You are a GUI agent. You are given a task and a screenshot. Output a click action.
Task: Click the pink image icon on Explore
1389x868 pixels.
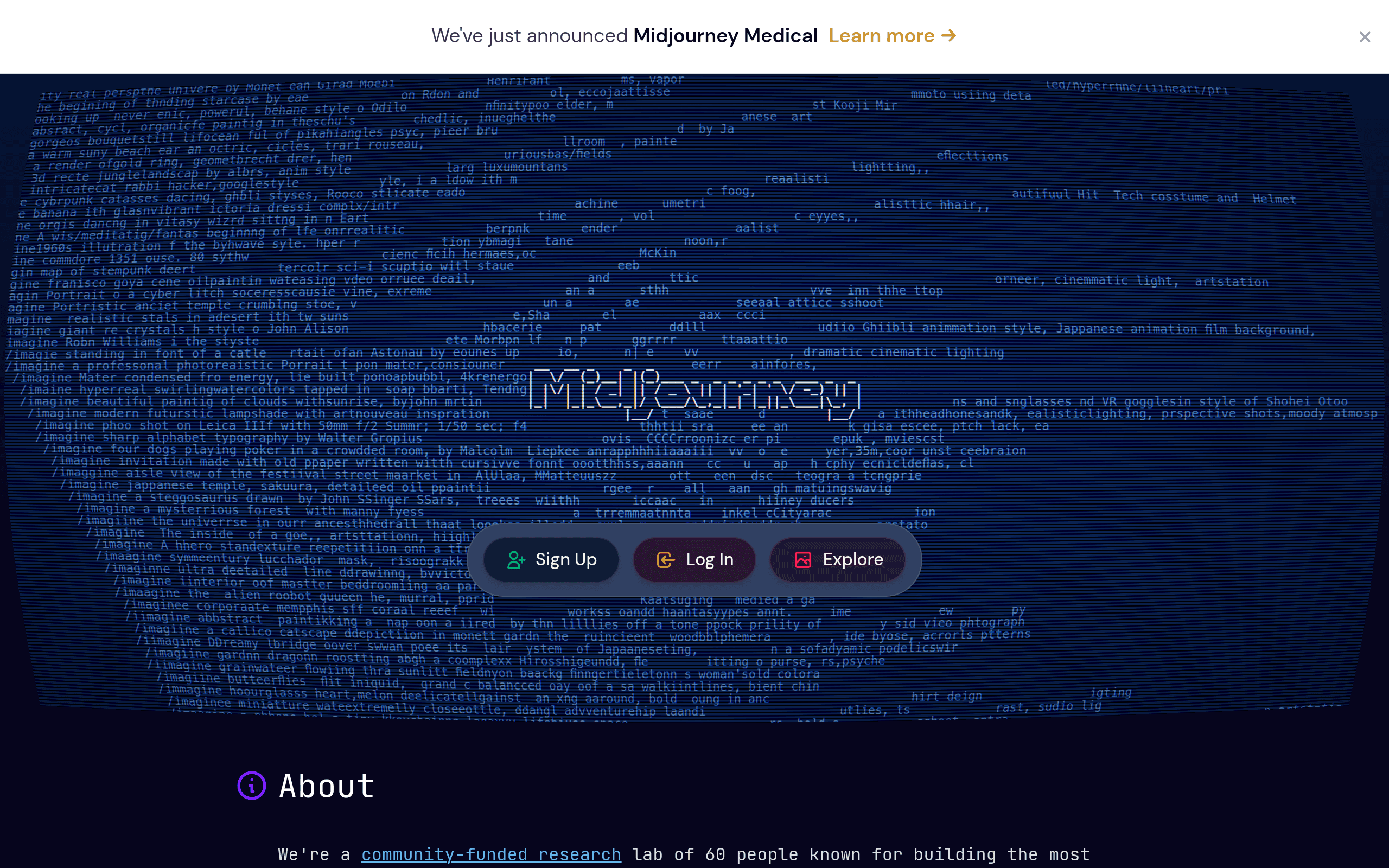point(803,560)
